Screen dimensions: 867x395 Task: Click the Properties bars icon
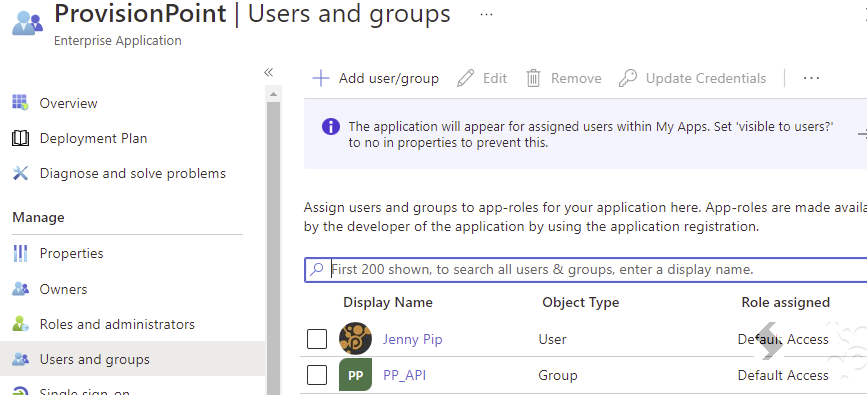pyautogui.click(x=20, y=253)
